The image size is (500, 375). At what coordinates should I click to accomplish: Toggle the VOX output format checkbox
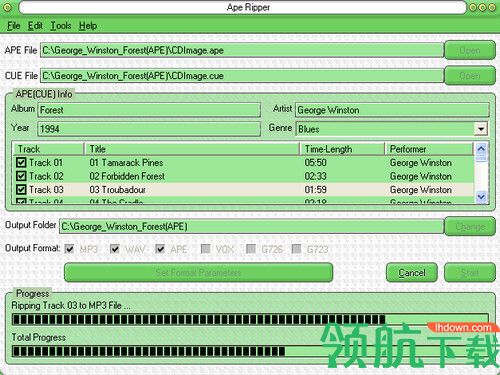[x=206, y=249]
